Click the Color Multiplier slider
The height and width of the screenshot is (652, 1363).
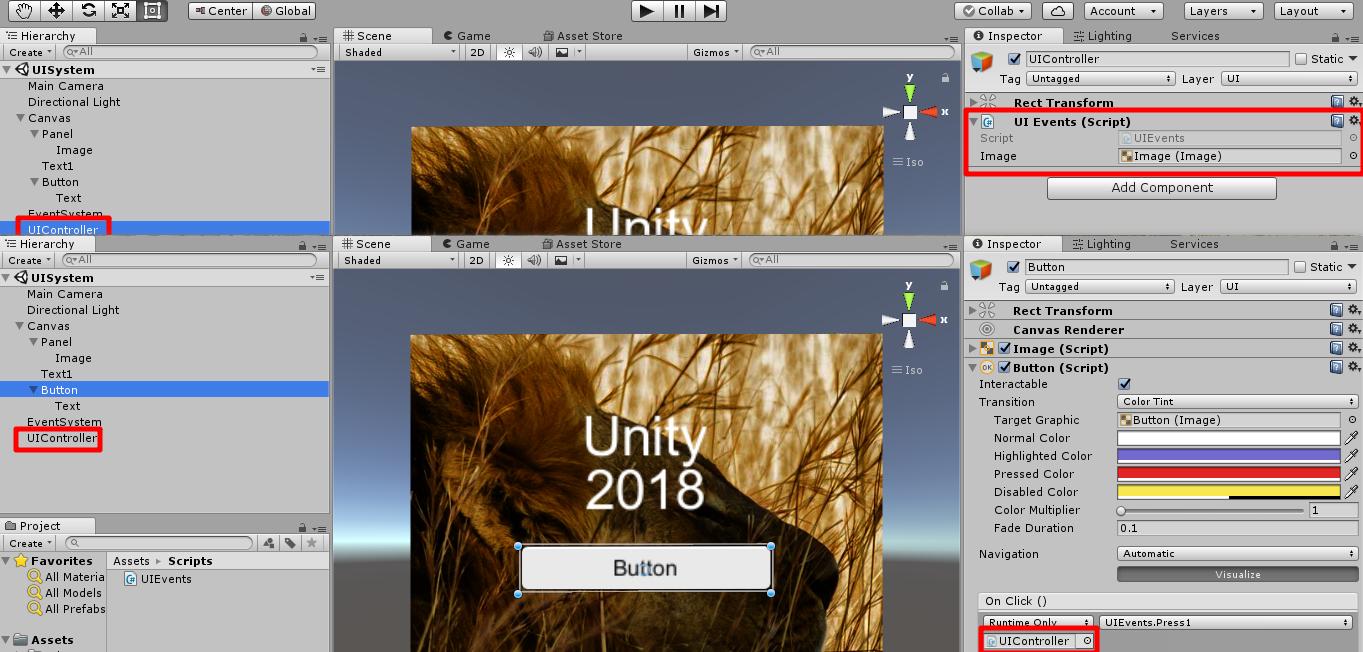tap(1212, 510)
